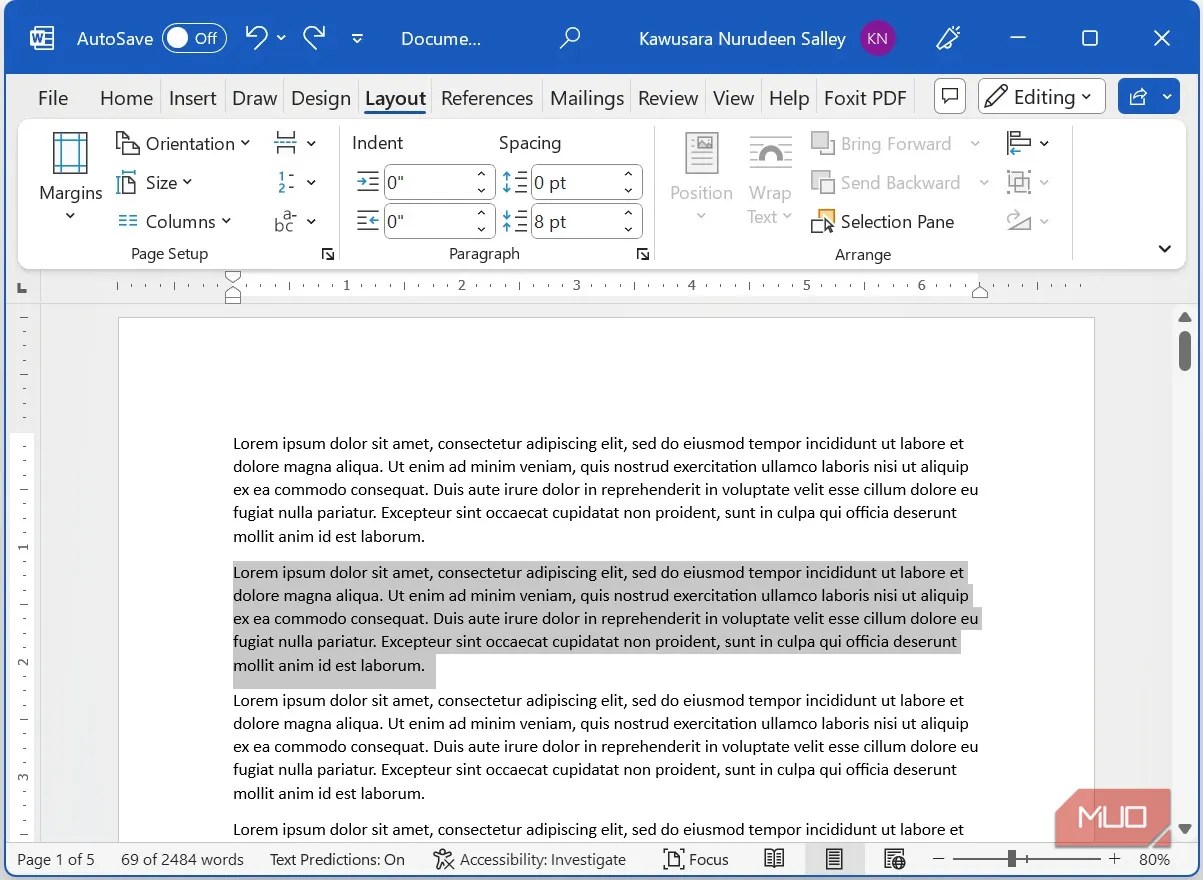Turn off Text Predictions
The width and height of the screenshot is (1203, 880).
(337, 859)
